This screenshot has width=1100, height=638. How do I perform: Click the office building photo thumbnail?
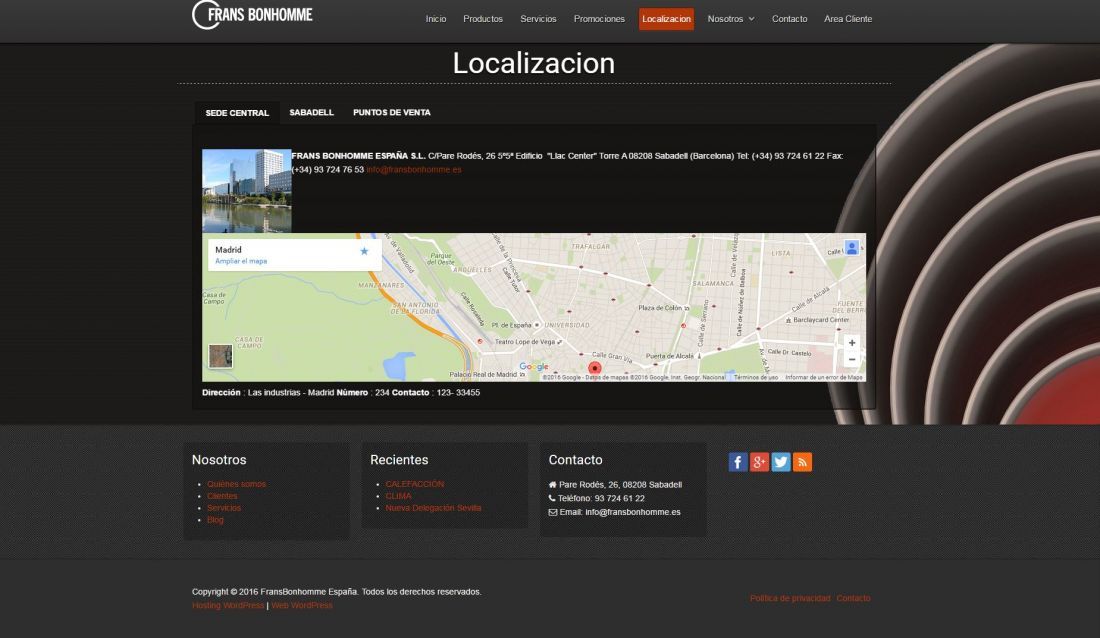[x=246, y=191]
